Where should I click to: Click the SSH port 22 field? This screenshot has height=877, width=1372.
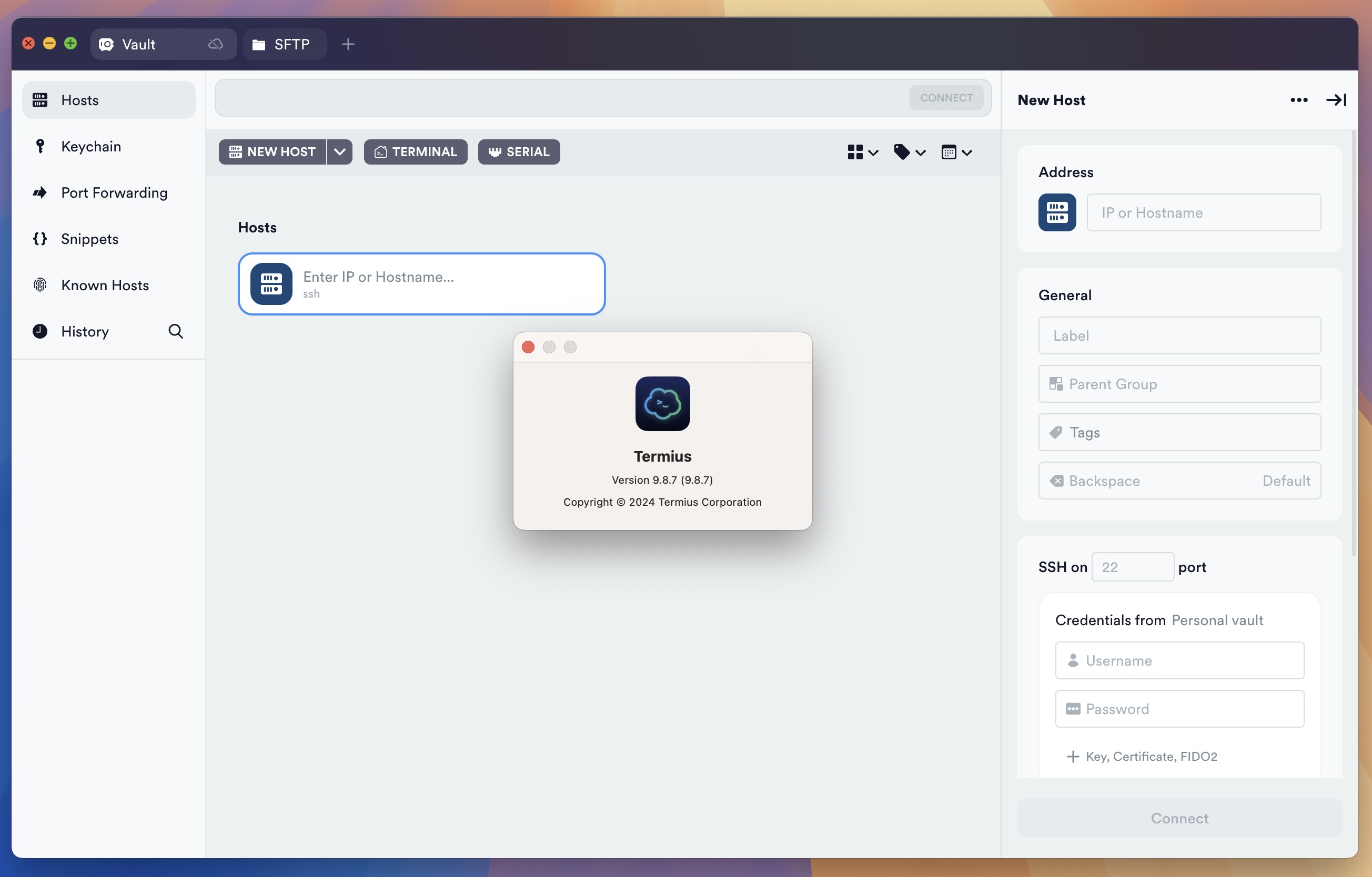pyautogui.click(x=1132, y=567)
